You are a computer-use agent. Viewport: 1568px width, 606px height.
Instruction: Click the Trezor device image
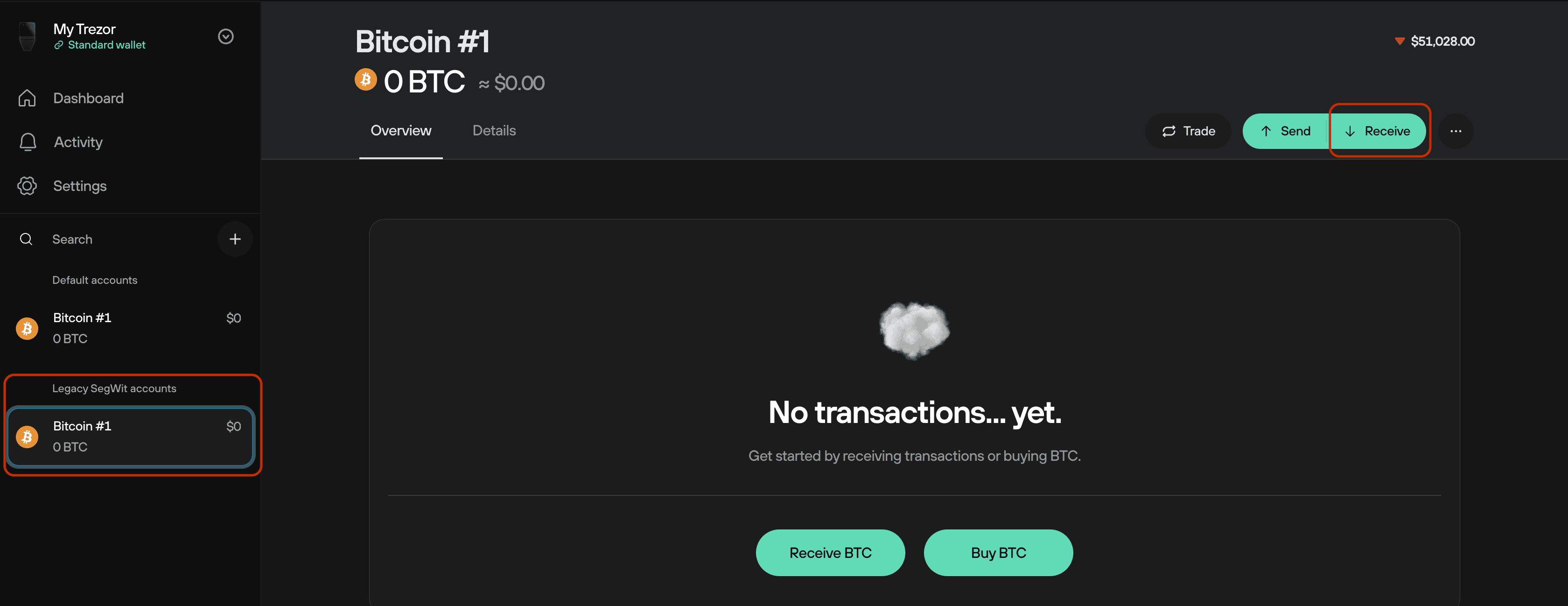coord(28,36)
